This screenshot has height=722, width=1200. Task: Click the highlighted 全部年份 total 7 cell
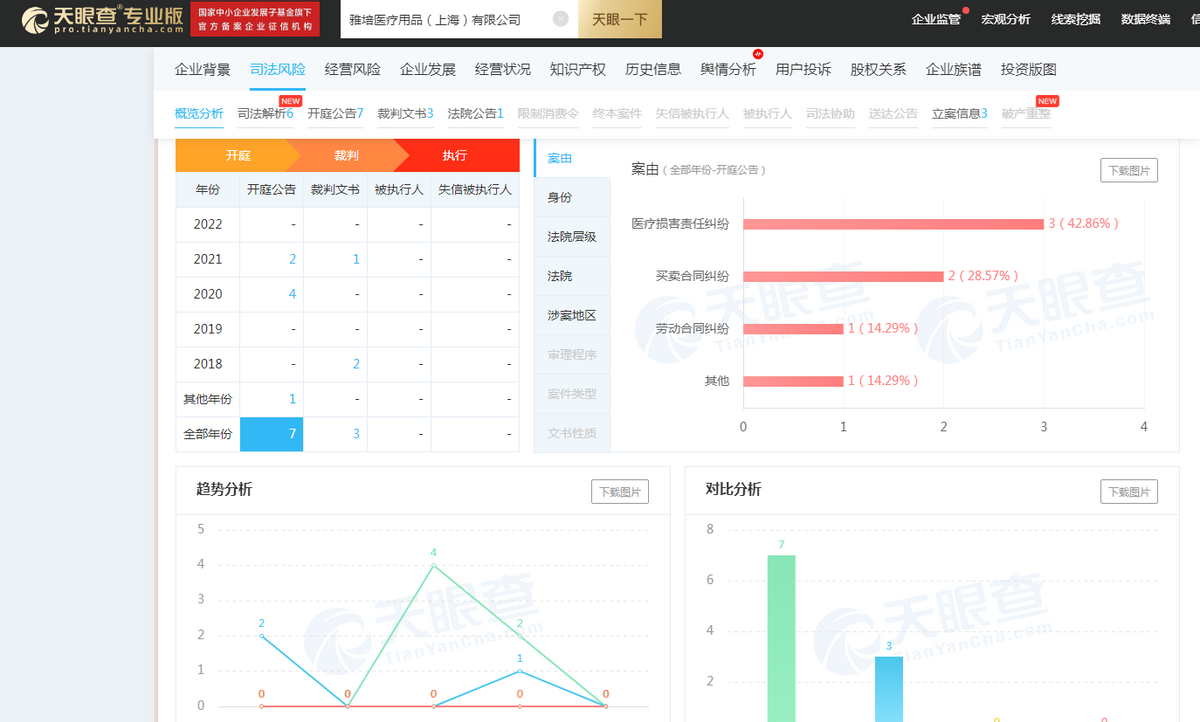pyautogui.click(x=271, y=434)
